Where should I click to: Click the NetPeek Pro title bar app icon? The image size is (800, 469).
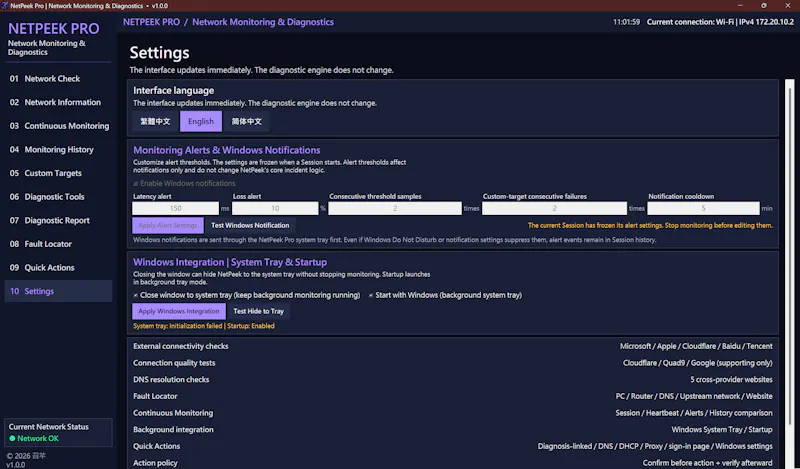[5, 6]
